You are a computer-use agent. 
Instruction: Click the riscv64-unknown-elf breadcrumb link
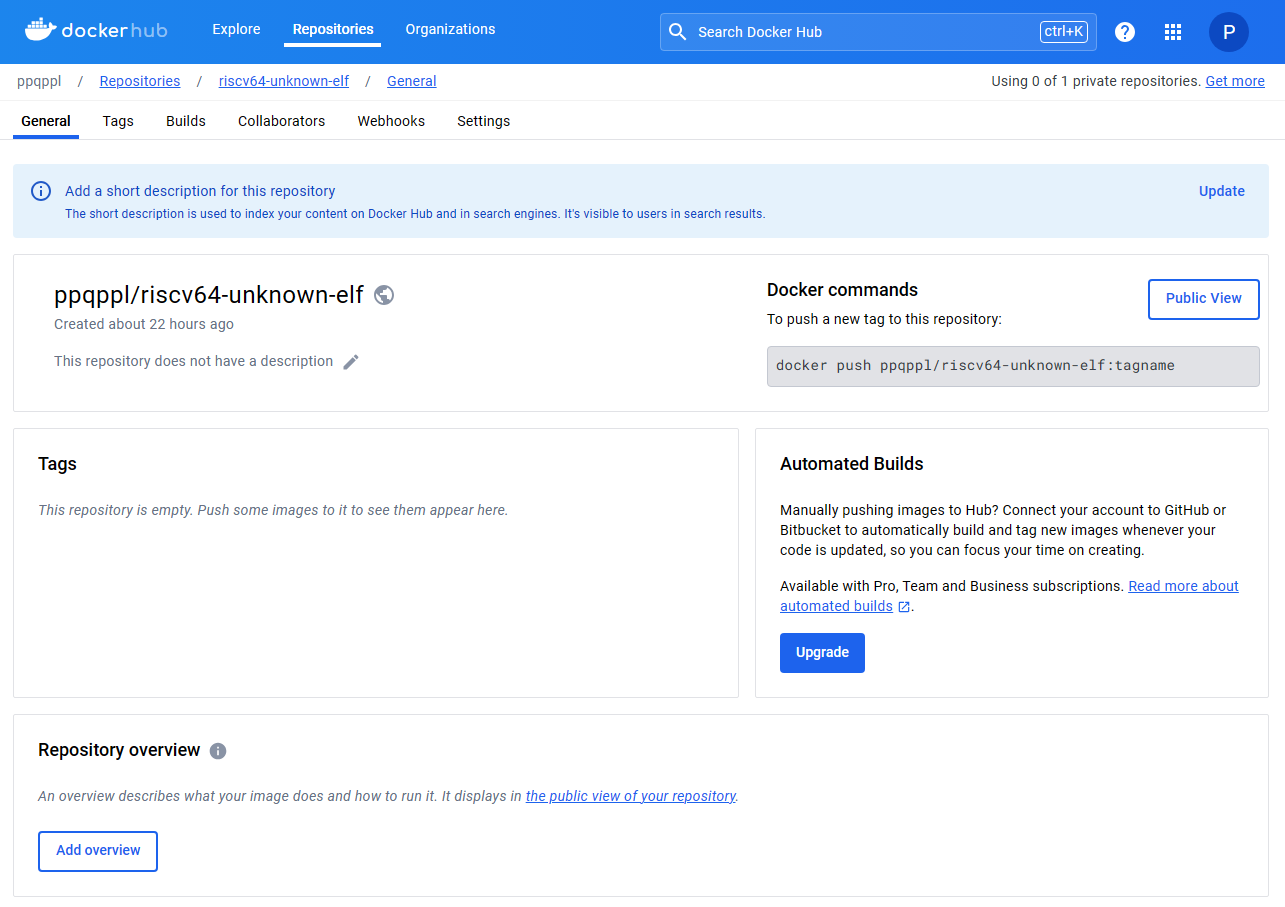(x=284, y=81)
